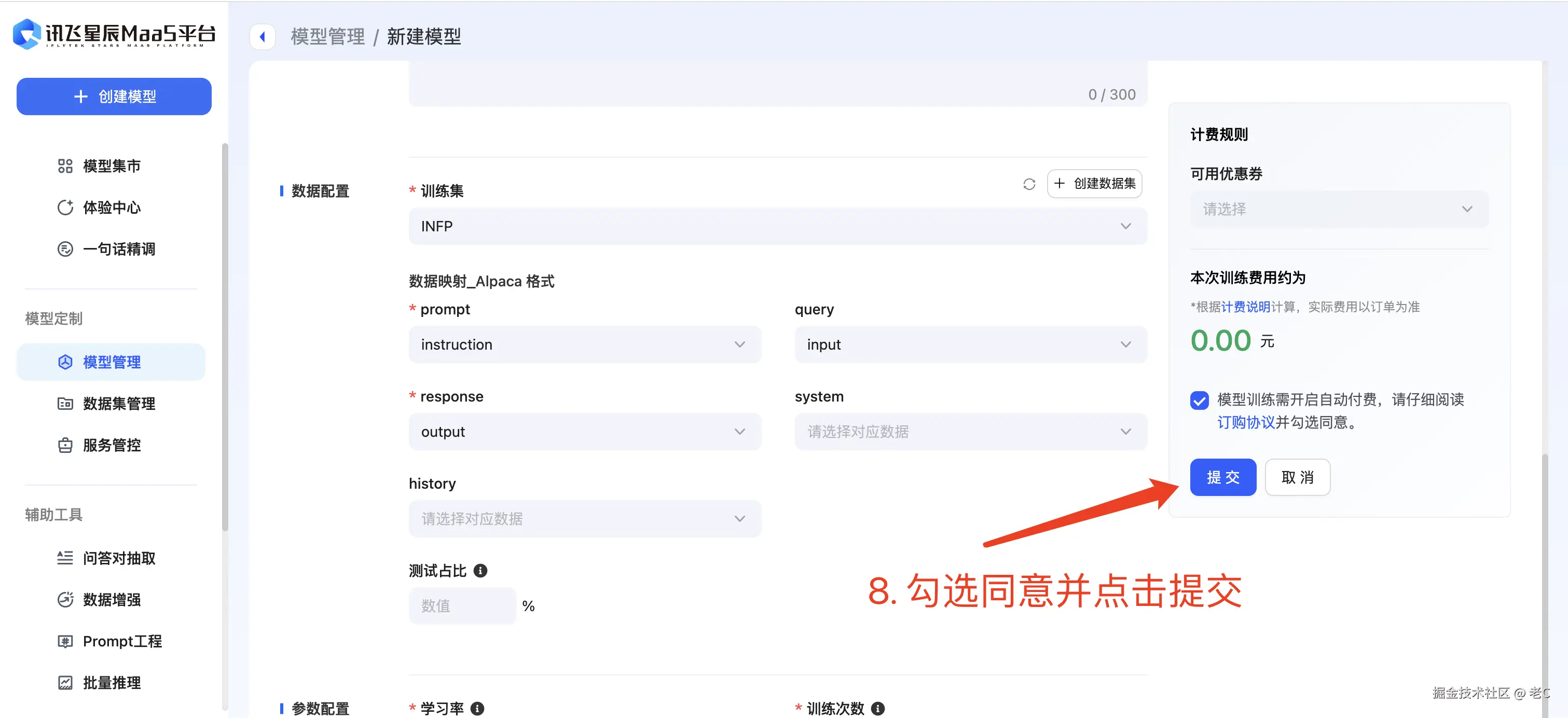Open 数据集管理 in the sidebar
This screenshot has width=1568, height=718.
(119, 403)
